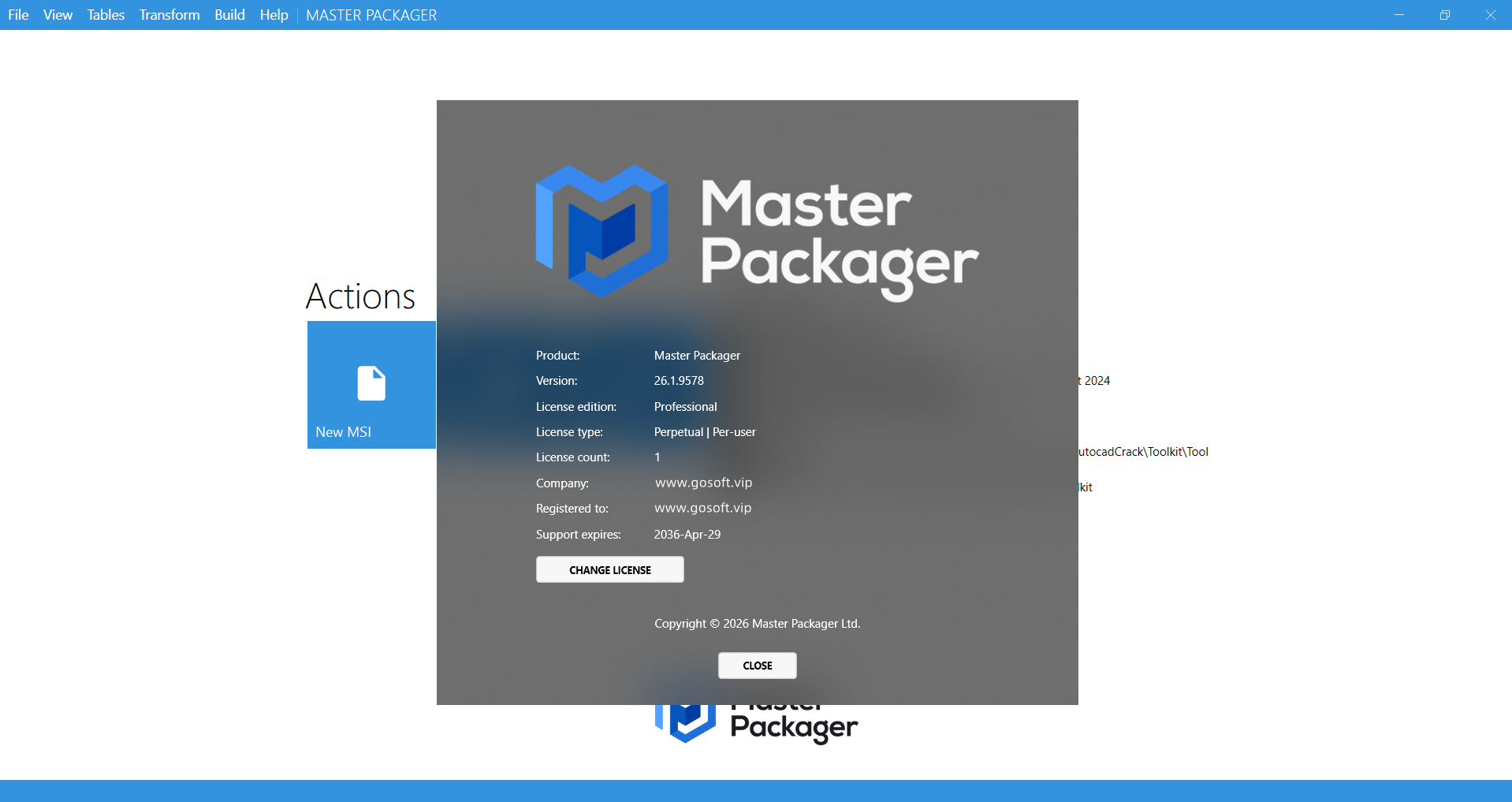Click the License count value 1
Screen dimensions: 1512x802
tap(657, 457)
